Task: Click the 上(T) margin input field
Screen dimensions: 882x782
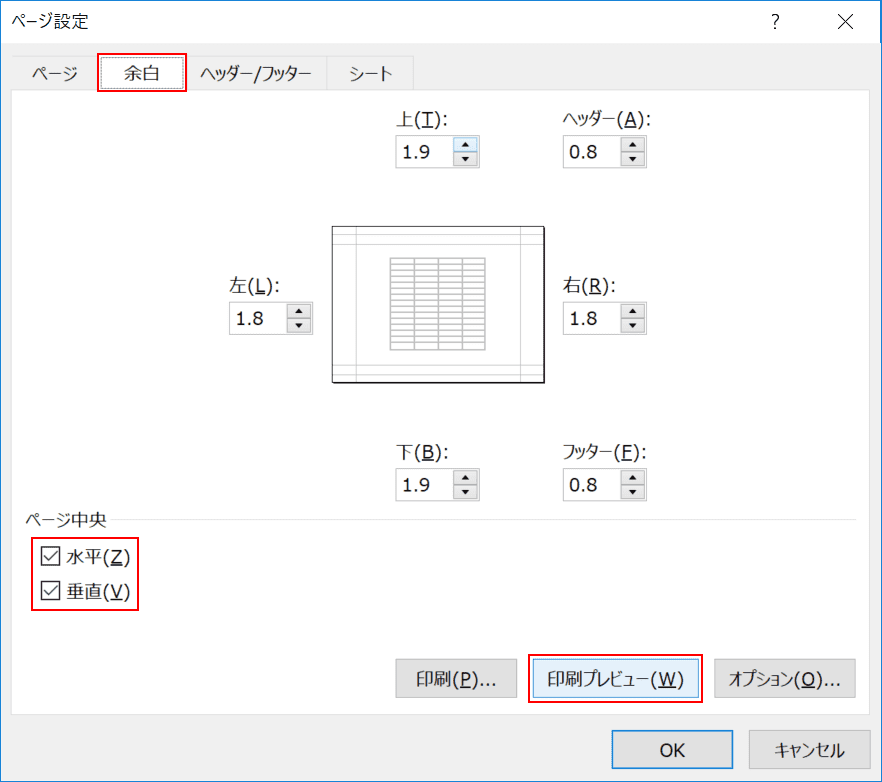Action: [425, 152]
